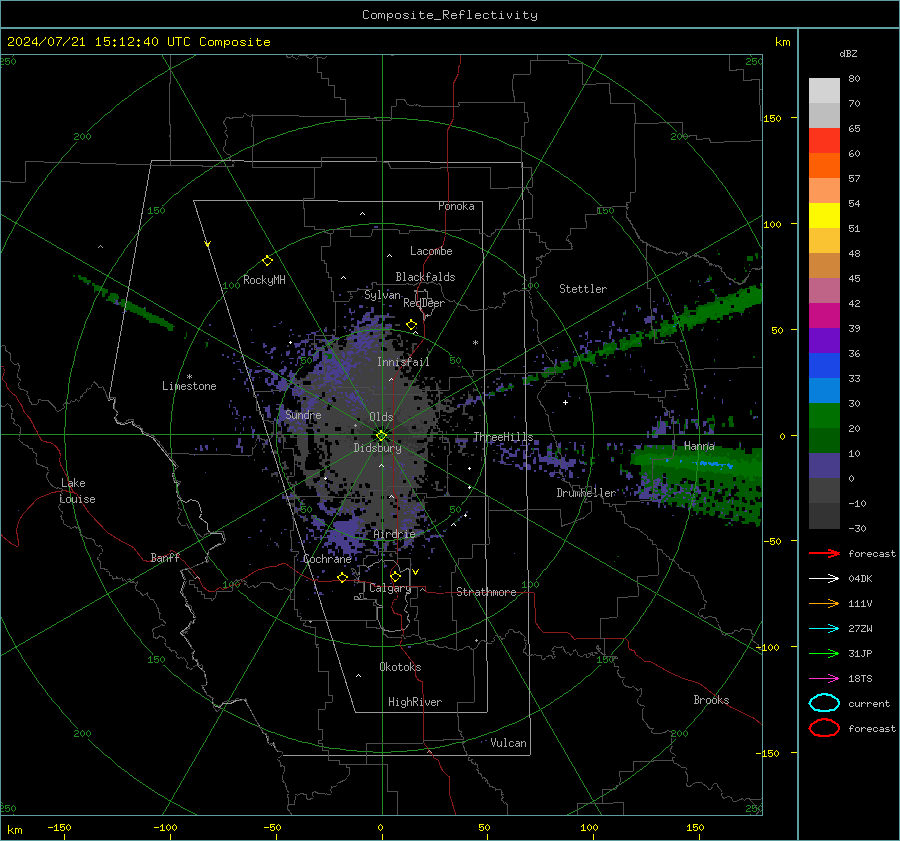Pick the red 60-65 dBZ color band
900x841 pixels.
(x=824, y=141)
